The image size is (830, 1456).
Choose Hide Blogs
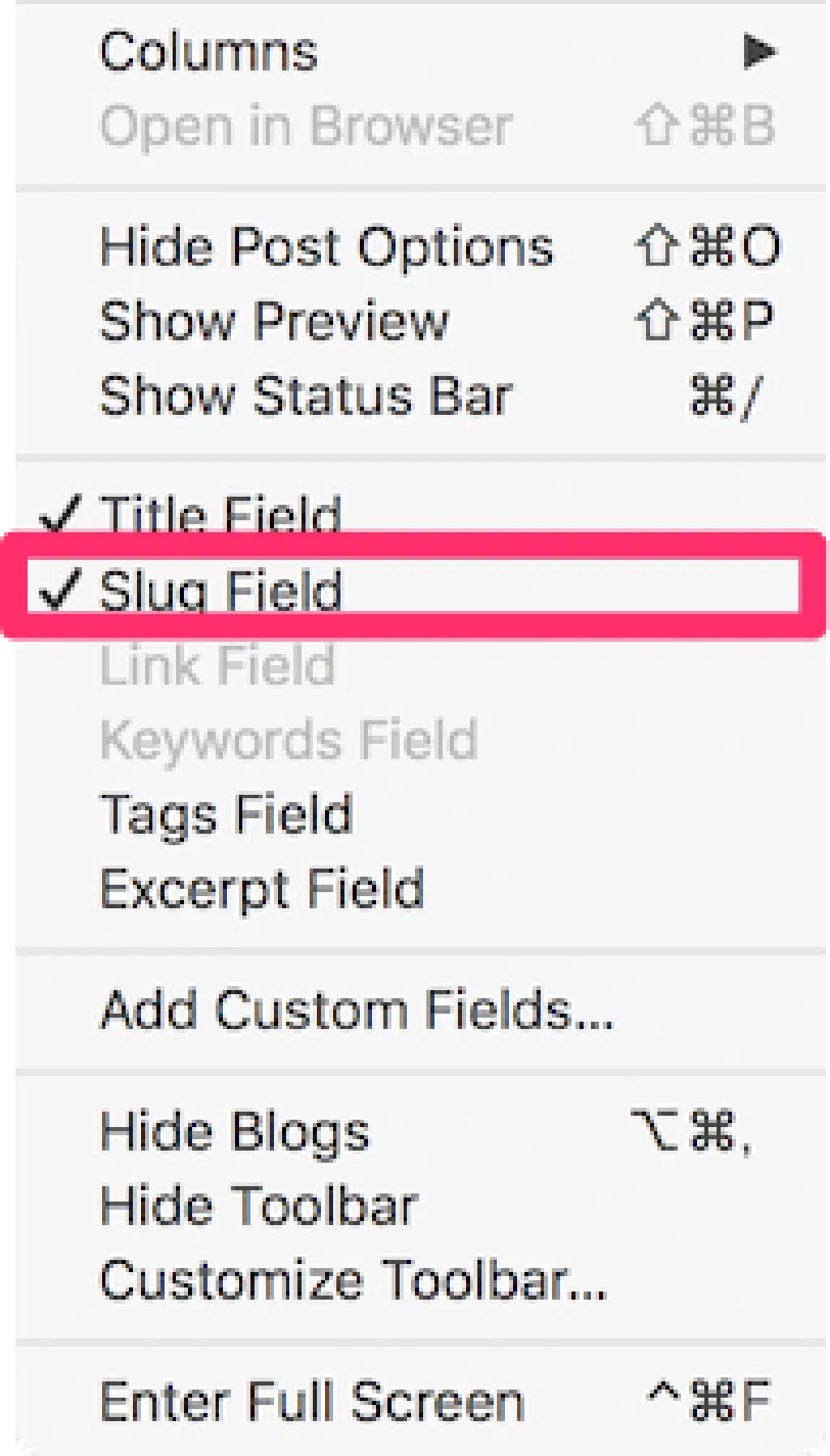[x=234, y=1131]
